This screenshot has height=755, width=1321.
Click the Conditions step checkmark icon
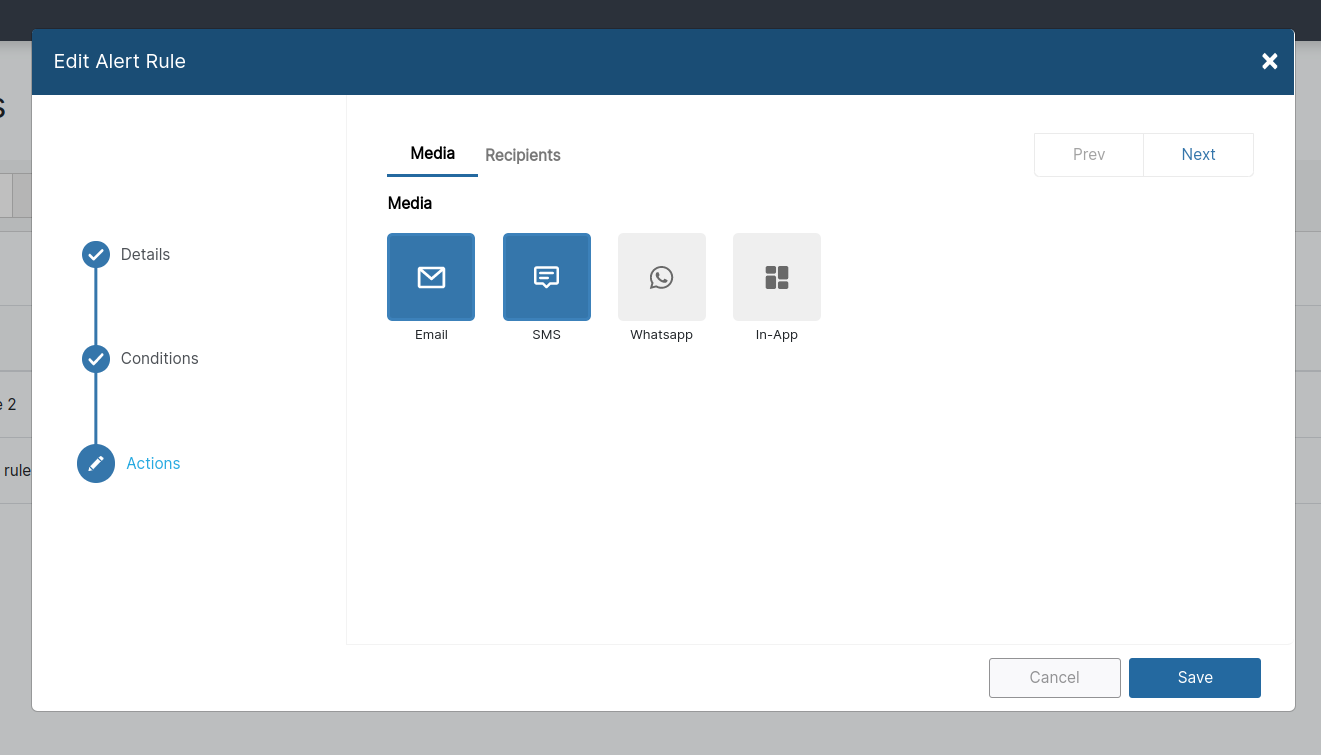95,358
